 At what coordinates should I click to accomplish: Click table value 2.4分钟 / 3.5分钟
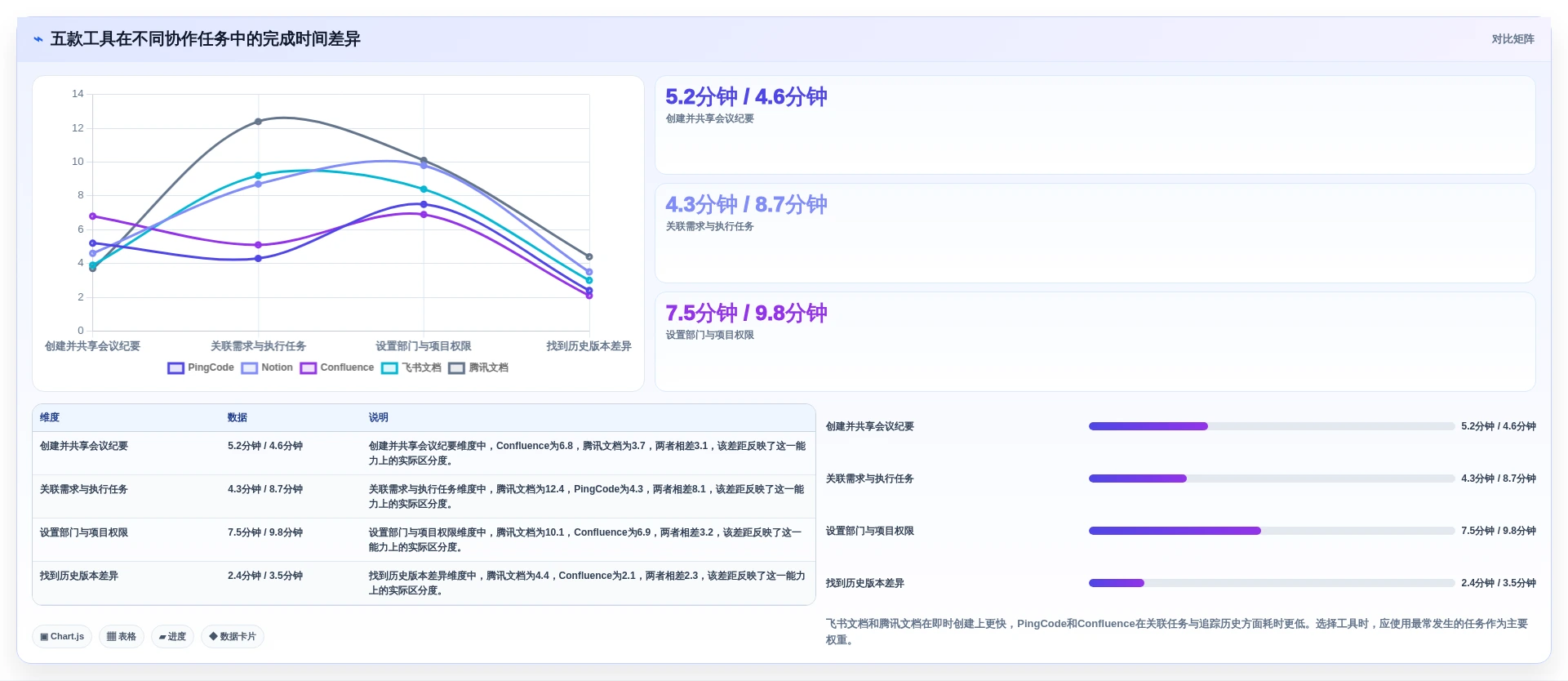pos(265,576)
